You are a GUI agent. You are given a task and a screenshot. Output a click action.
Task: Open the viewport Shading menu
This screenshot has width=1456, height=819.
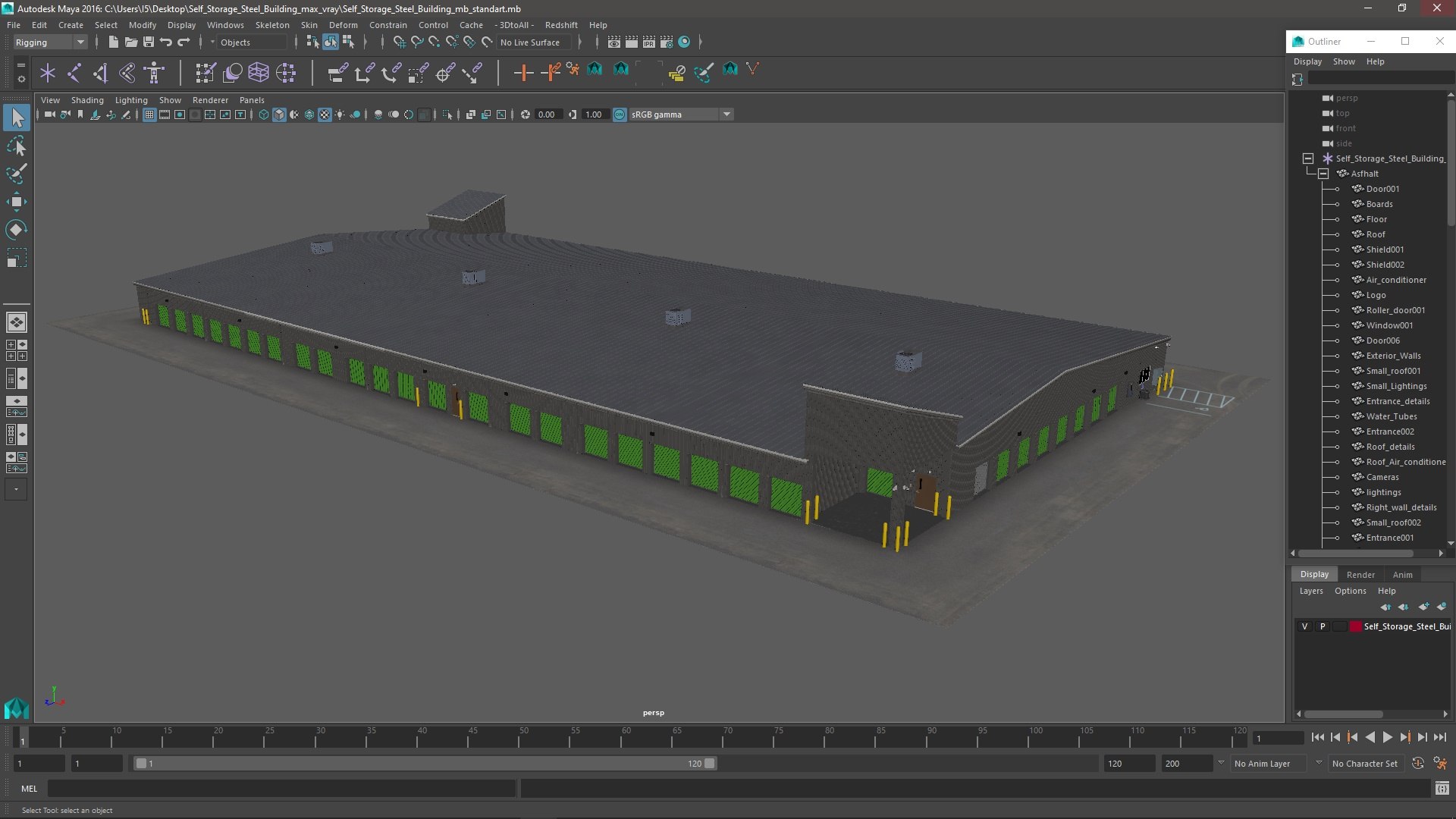coord(87,100)
